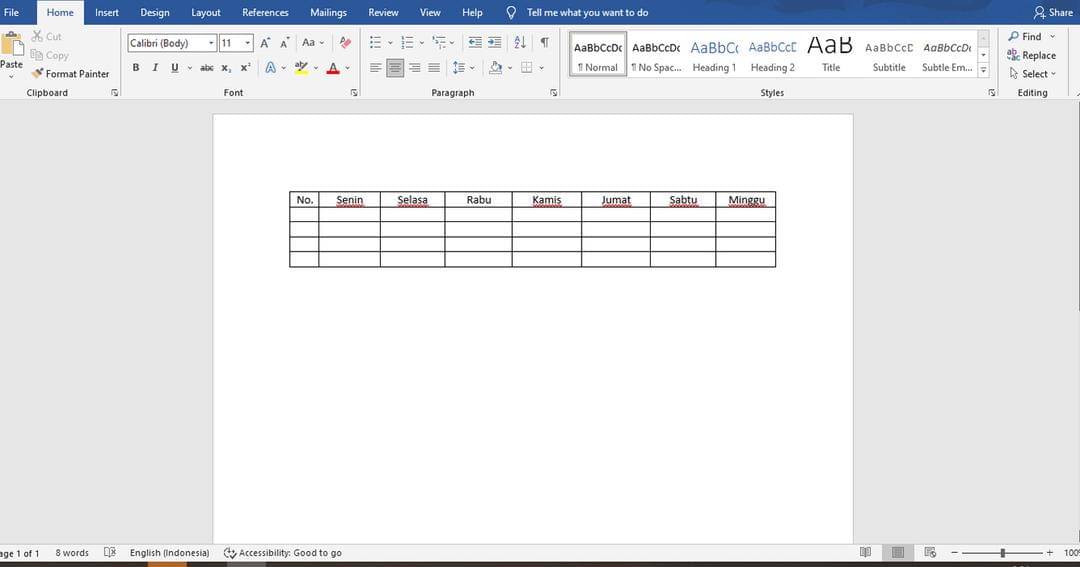This screenshot has height=567, width=1080.
Task: Apply bulleted list formatting
Action: [x=375, y=43]
